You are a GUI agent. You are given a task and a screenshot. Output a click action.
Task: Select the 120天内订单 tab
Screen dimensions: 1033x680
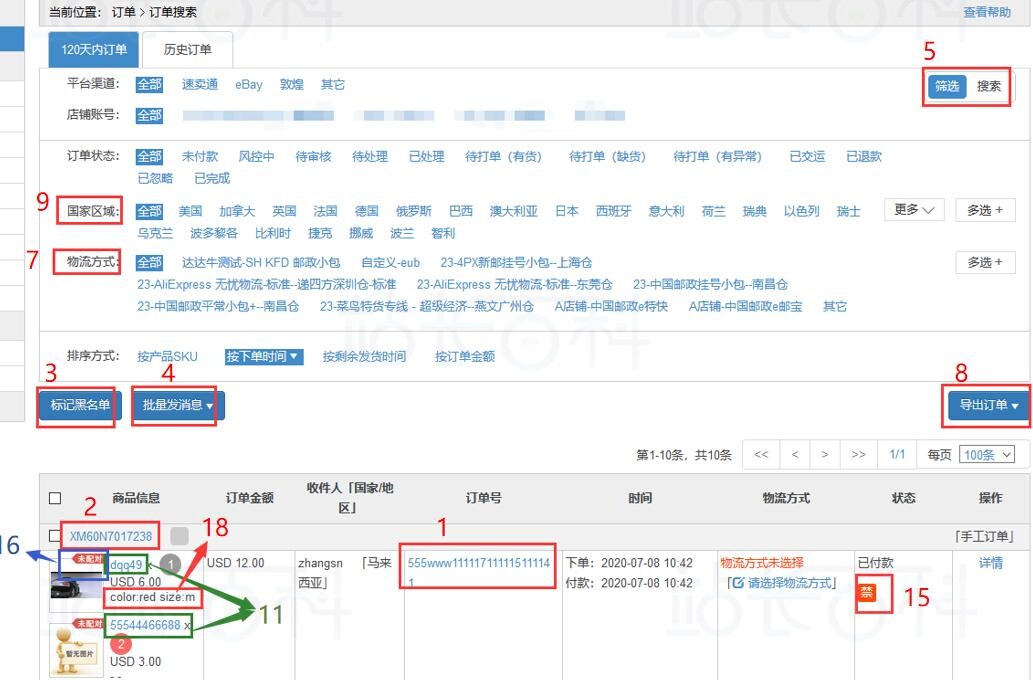[x=94, y=50]
